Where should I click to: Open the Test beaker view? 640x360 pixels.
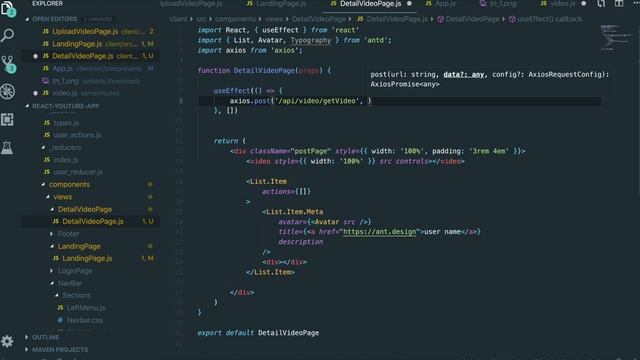click(x=7, y=148)
